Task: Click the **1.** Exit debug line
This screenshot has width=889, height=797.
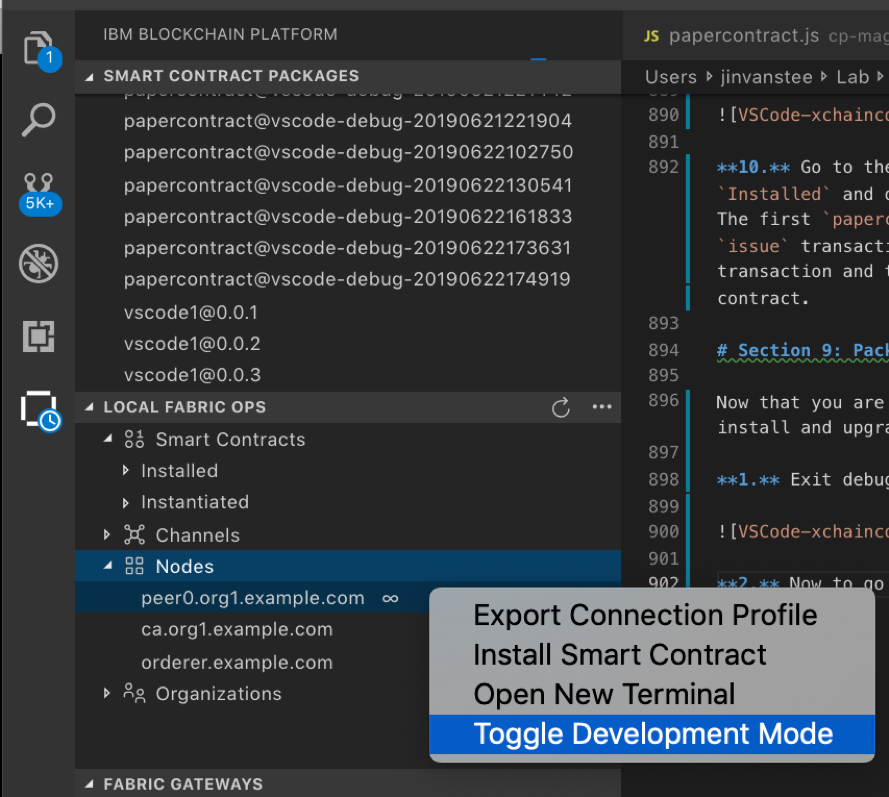Action: pos(802,480)
